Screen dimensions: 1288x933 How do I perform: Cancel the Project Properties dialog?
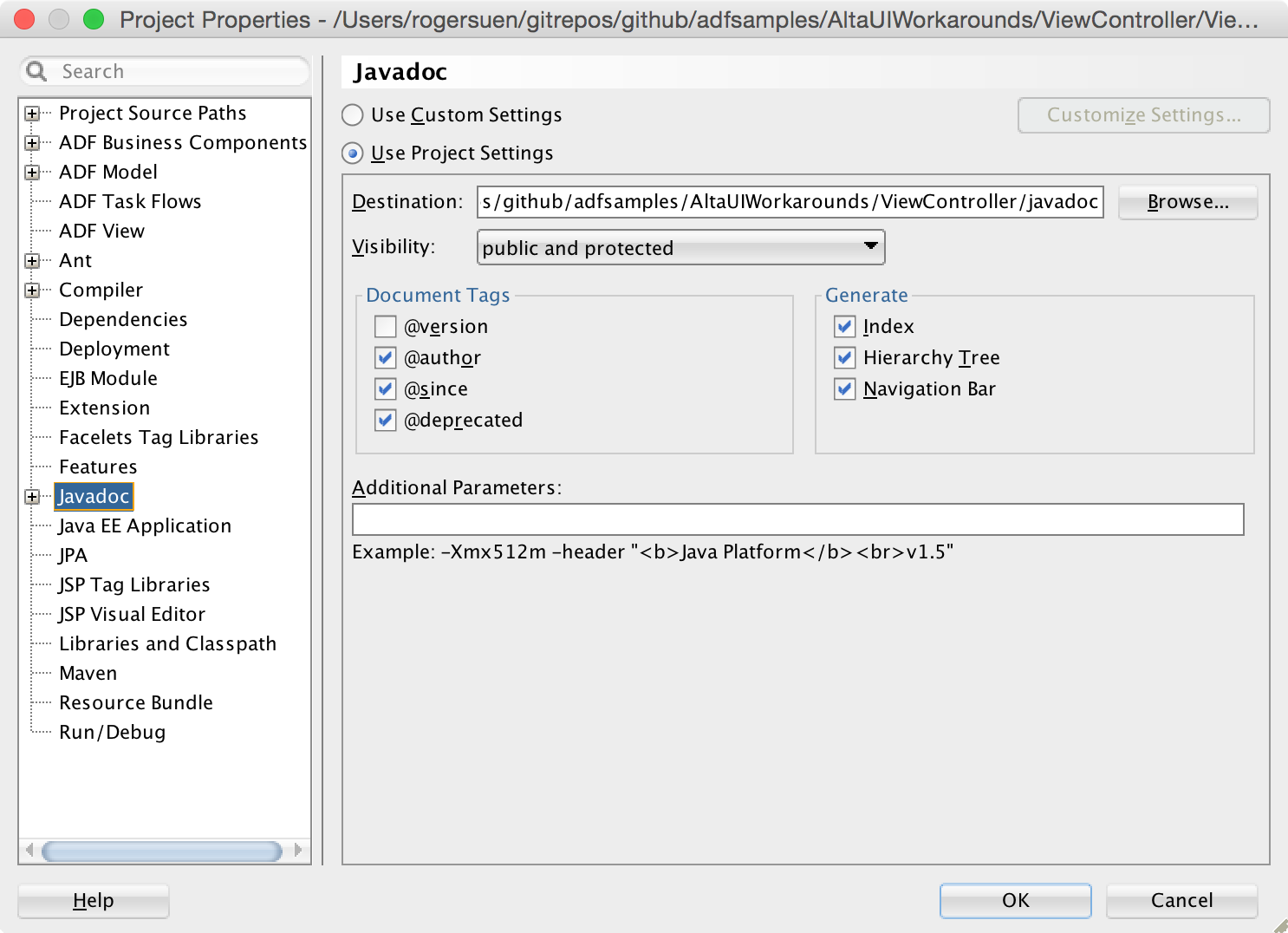[1181, 901]
